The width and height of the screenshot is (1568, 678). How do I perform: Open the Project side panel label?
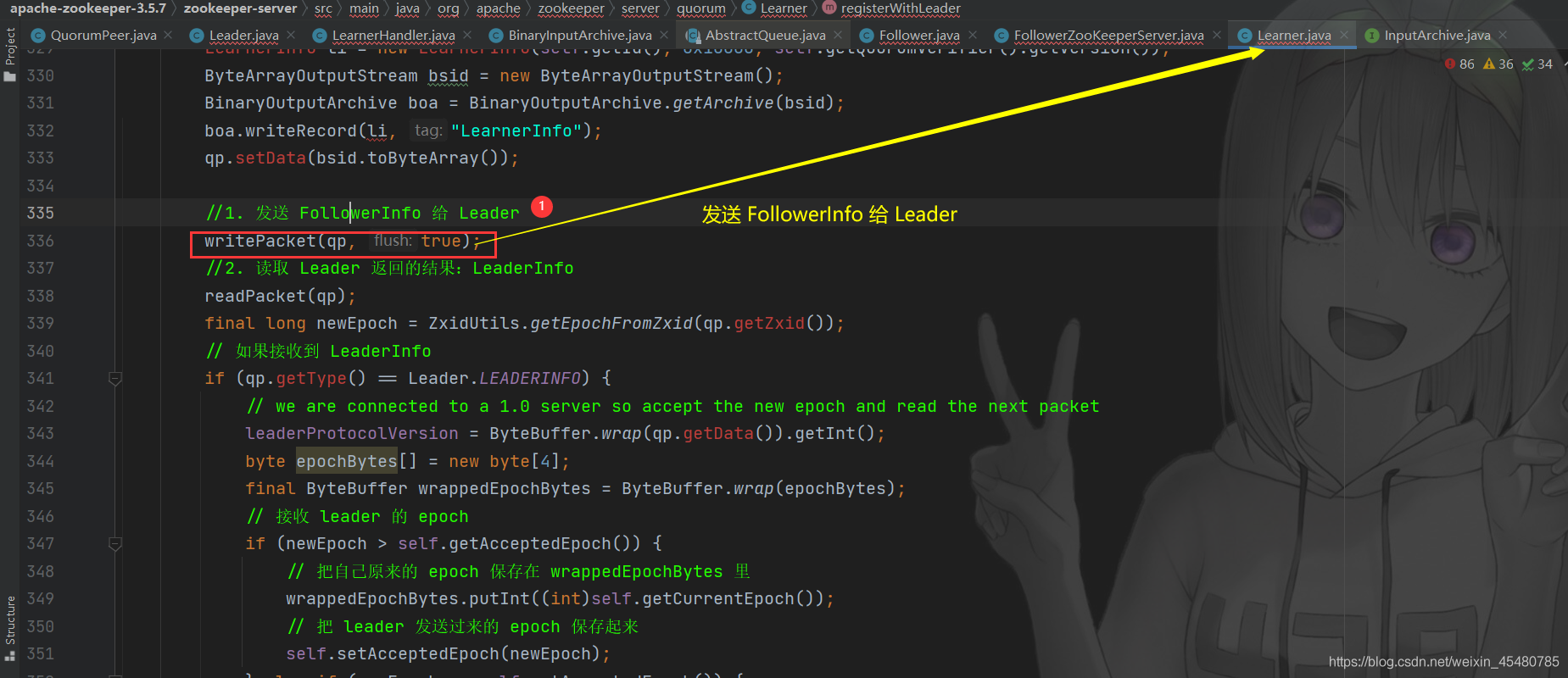coord(10,47)
